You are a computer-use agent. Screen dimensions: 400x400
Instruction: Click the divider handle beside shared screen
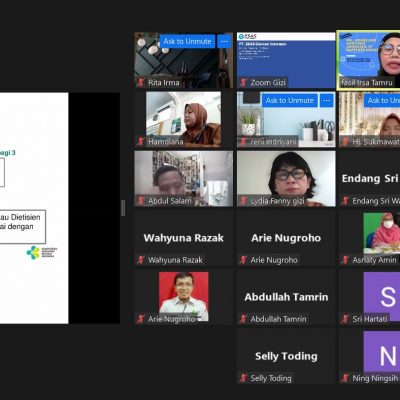tap(123, 208)
